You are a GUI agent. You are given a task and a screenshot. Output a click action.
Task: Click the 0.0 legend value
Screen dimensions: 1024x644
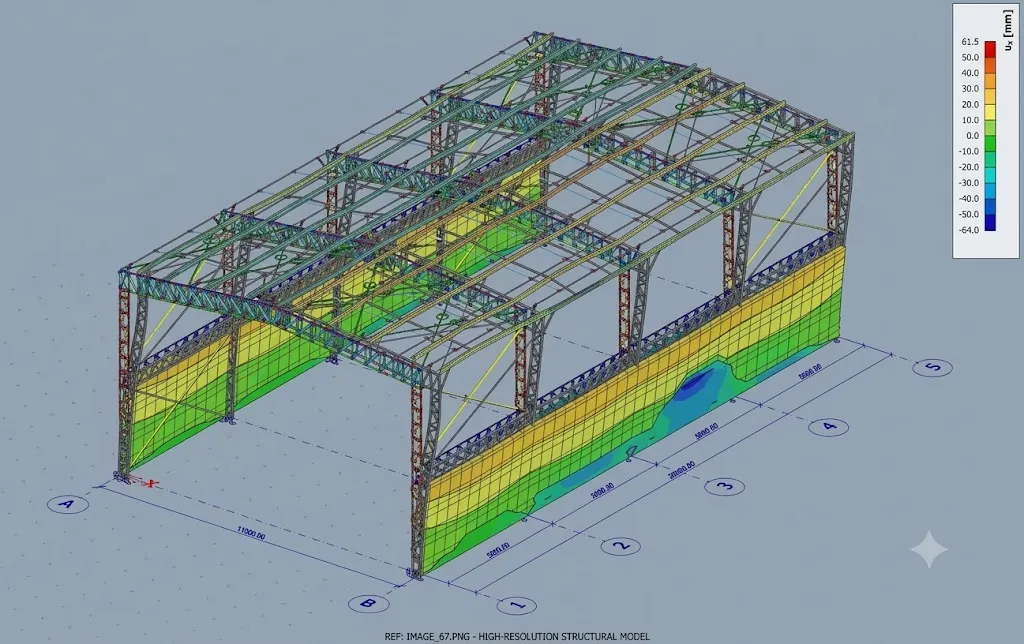[x=972, y=136]
